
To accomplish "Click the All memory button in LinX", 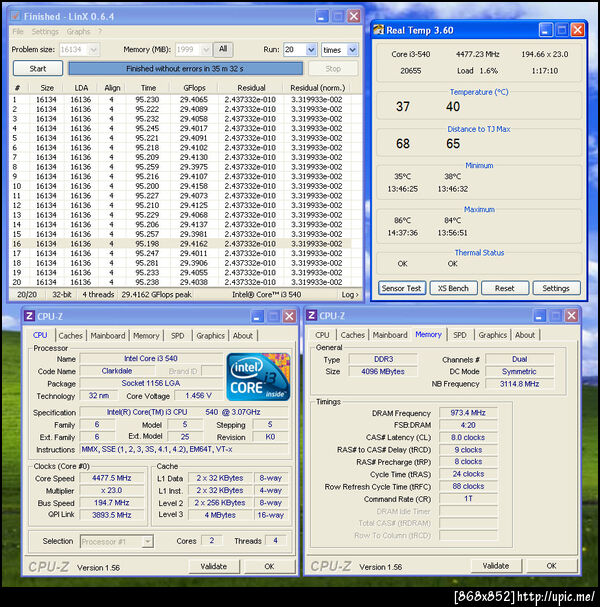I will tap(223, 49).
